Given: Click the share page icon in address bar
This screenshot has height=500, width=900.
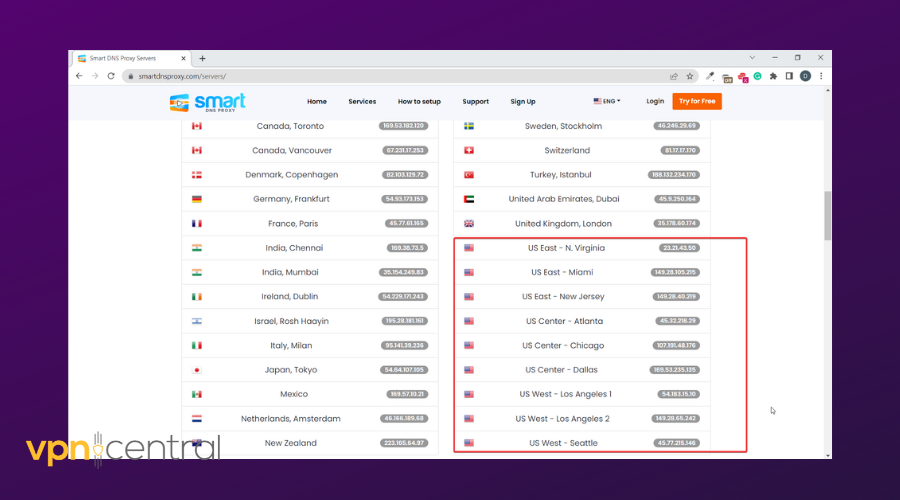Looking at the screenshot, I should [x=674, y=76].
